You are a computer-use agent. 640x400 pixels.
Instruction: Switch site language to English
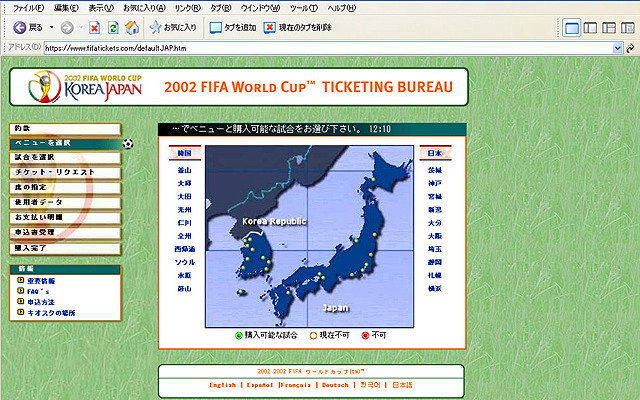222,385
